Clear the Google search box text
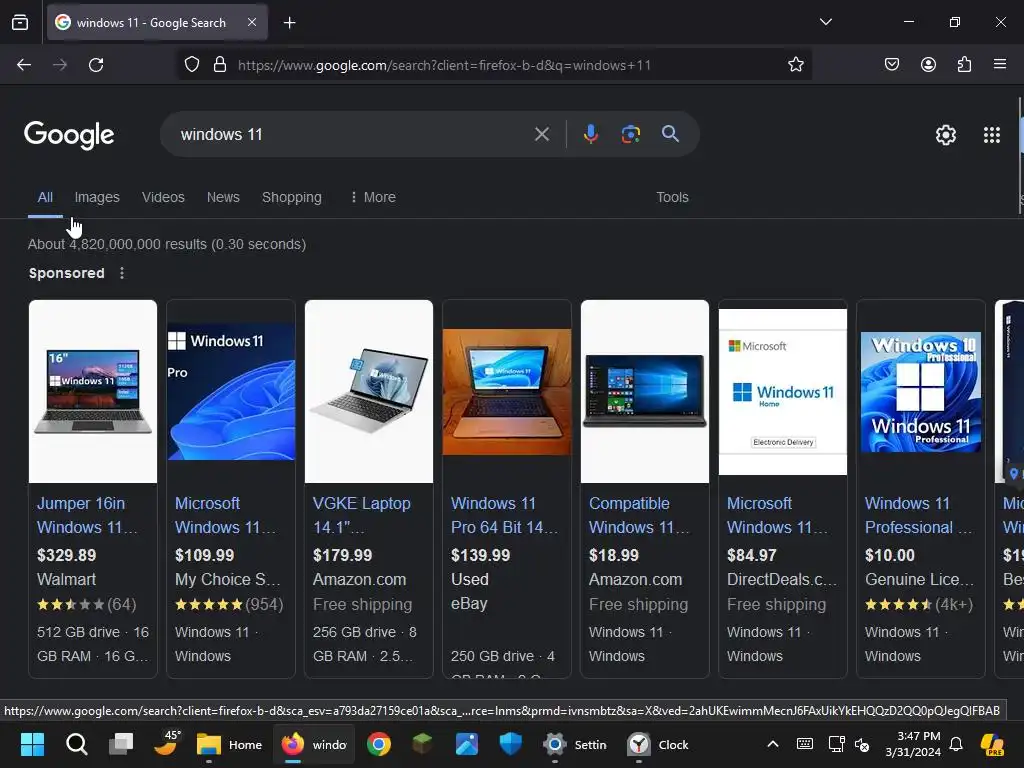Viewport: 1024px width, 768px height. (x=541, y=135)
